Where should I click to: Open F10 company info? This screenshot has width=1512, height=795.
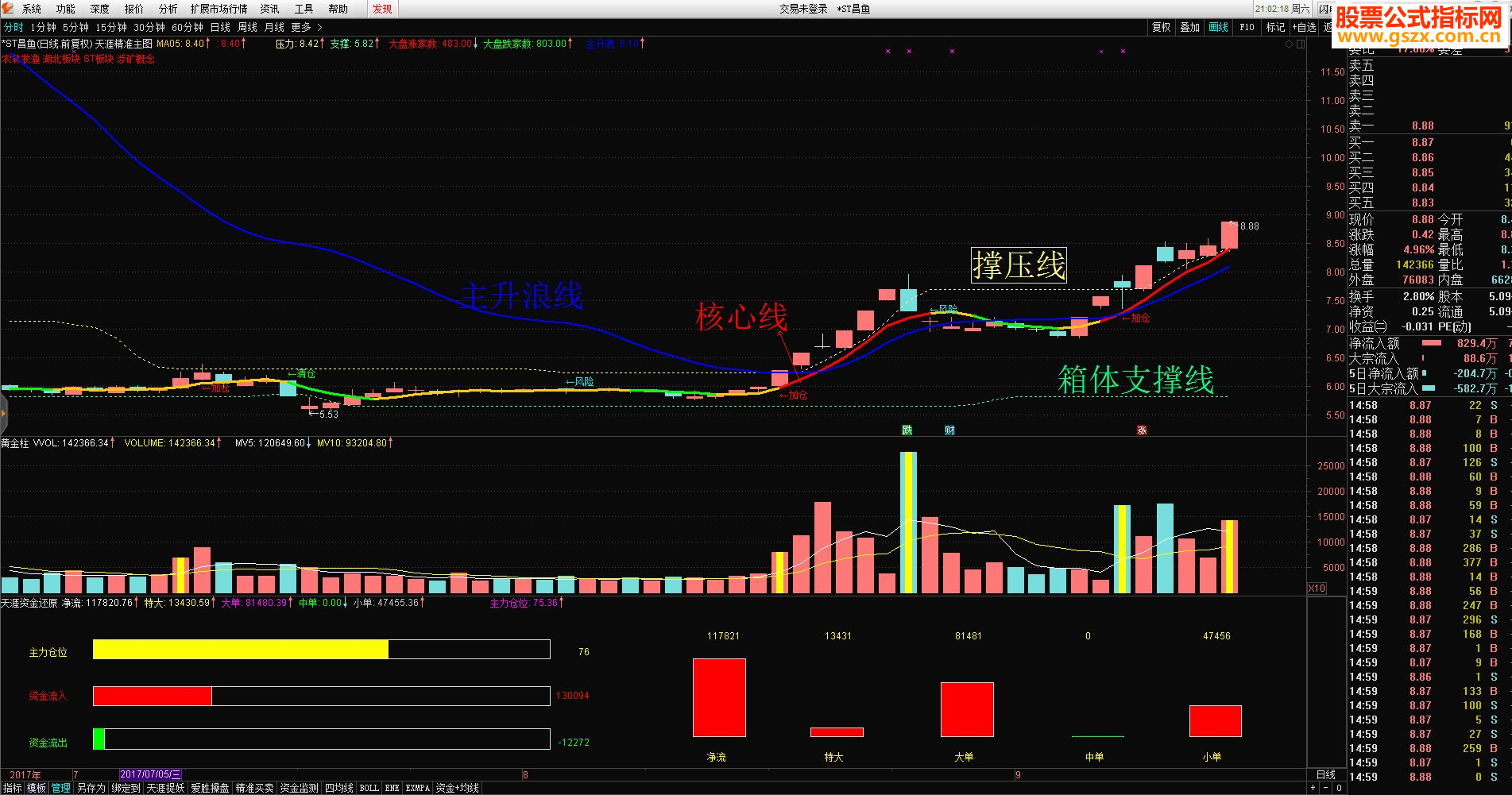(x=1247, y=27)
